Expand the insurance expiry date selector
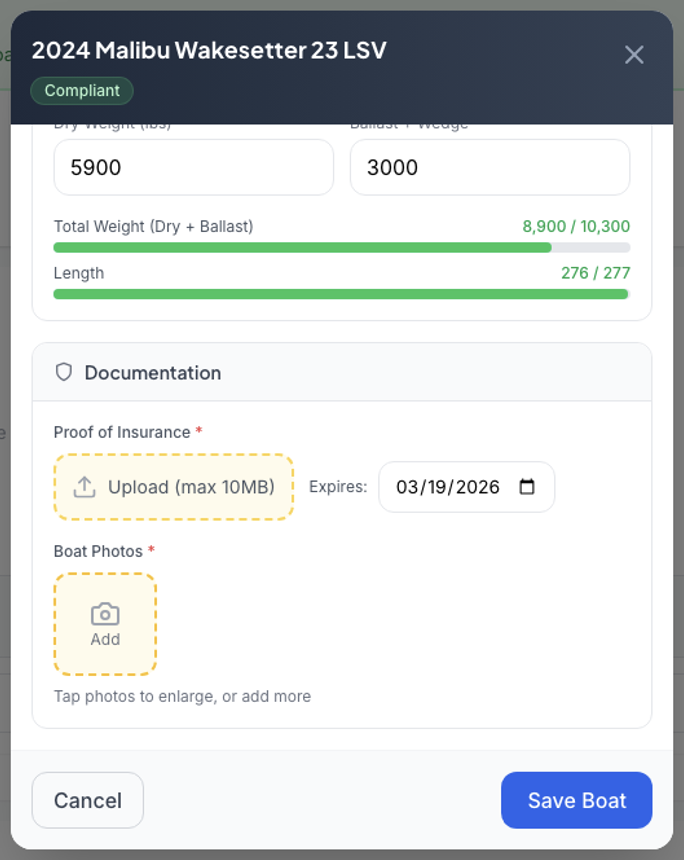 [x=466, y=487]
